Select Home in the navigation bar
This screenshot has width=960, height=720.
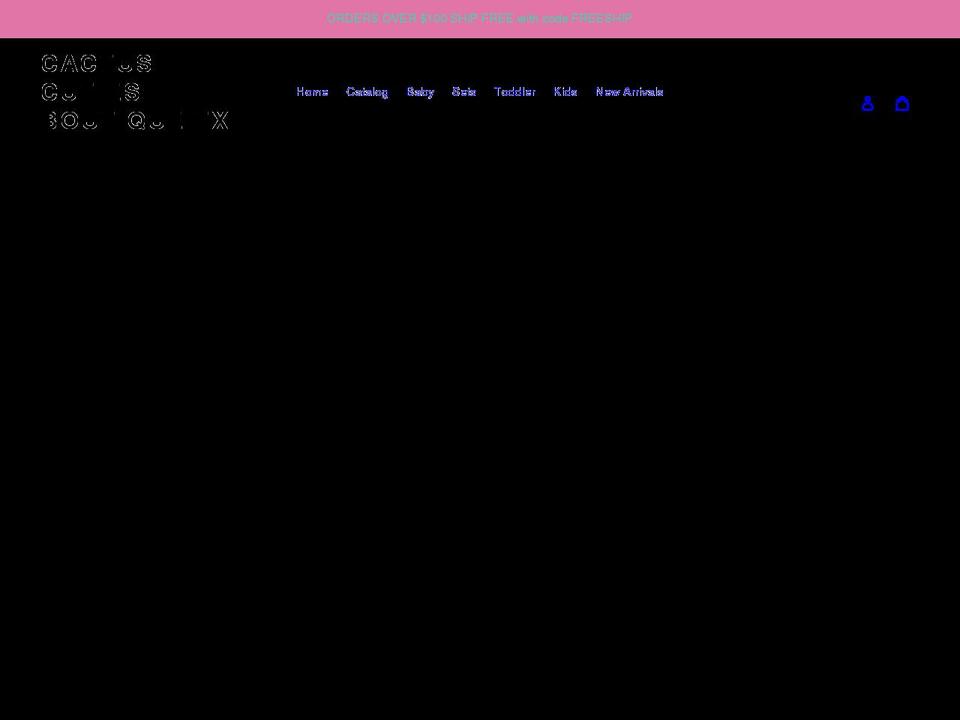[312, 91]
